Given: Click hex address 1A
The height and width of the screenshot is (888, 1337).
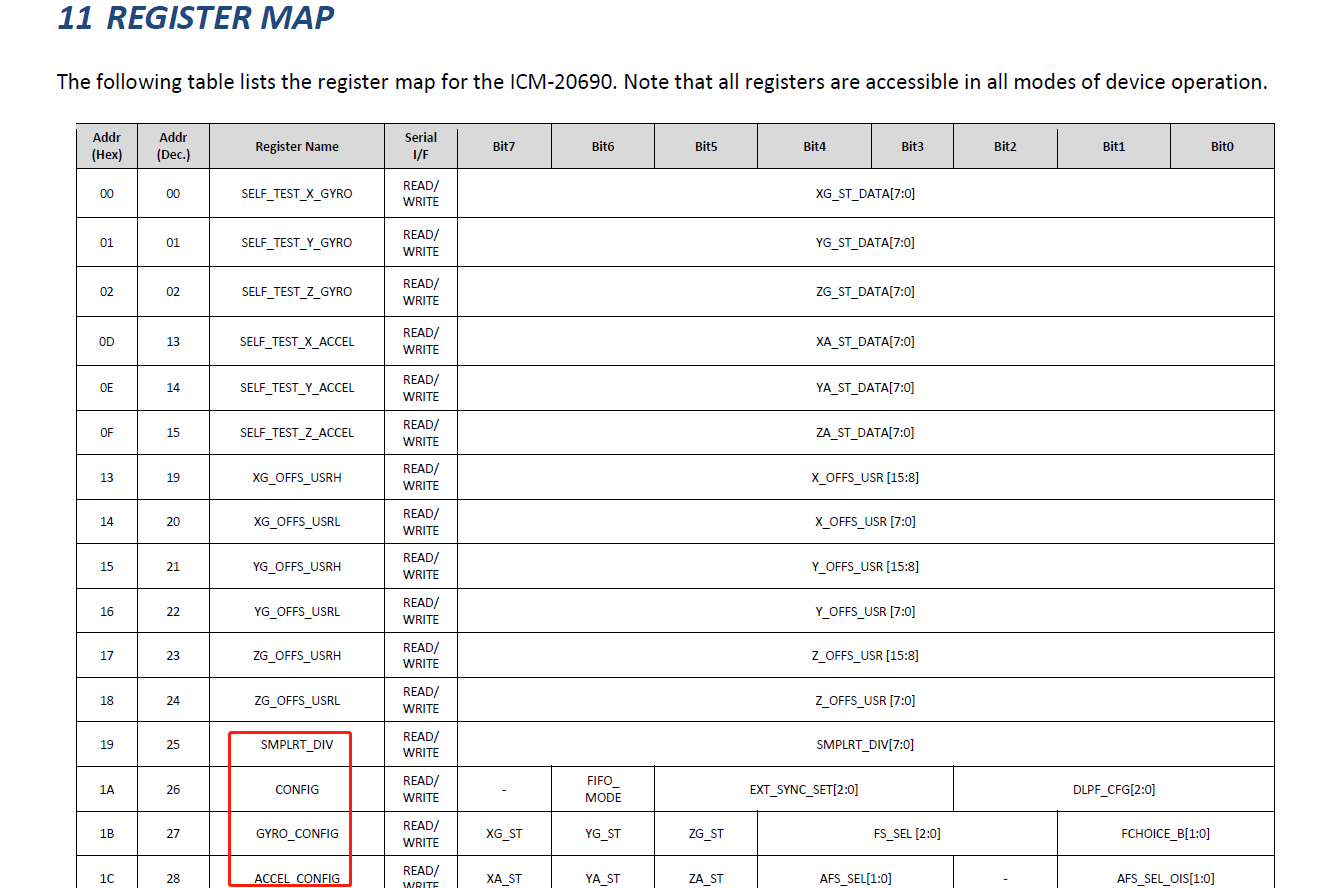Looking at the screenshot, I should point(107,789).
